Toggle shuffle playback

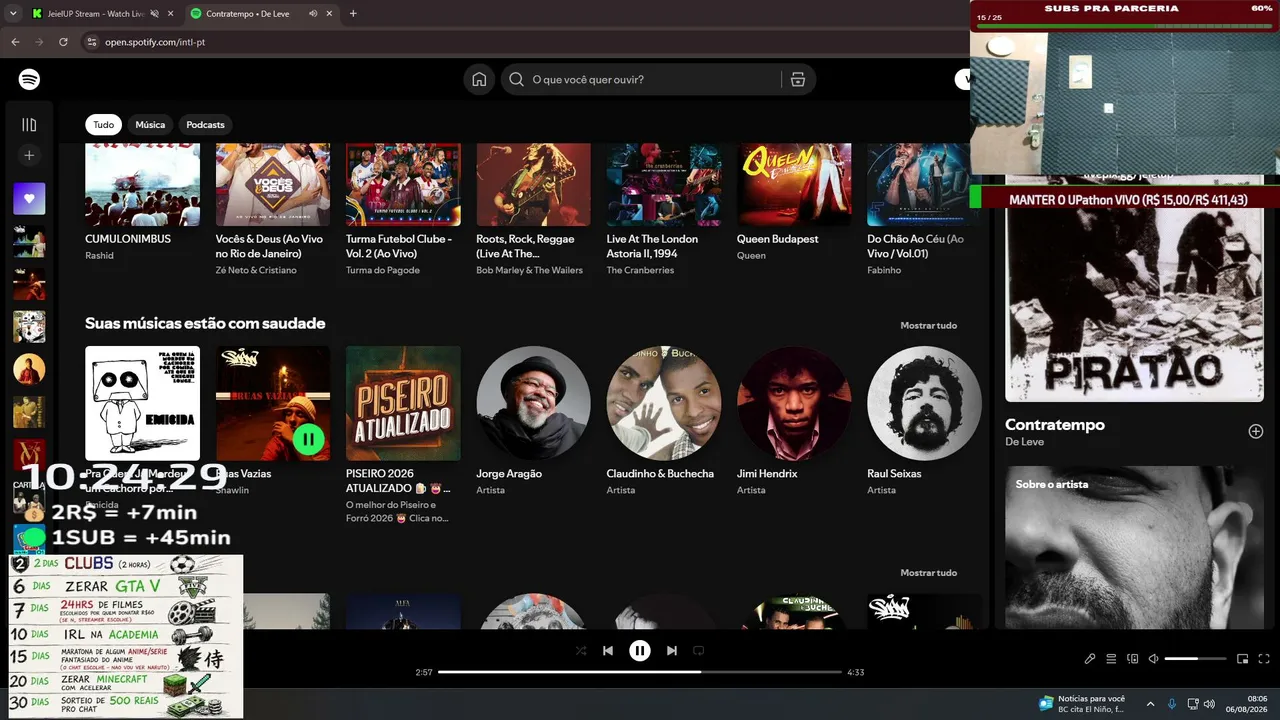point(581,651)
